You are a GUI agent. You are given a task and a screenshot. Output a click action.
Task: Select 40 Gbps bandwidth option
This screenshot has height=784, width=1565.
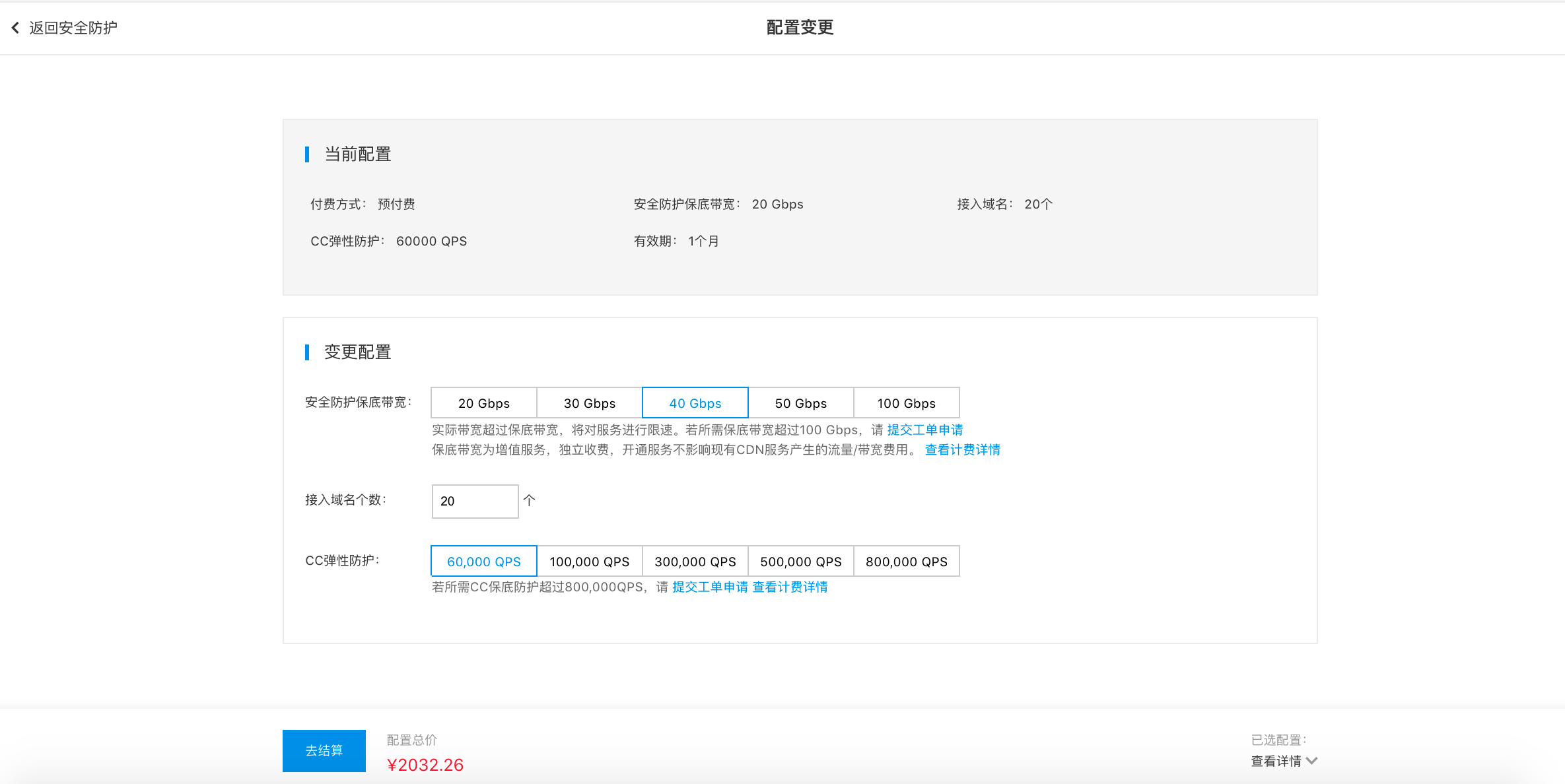[695, 403]
